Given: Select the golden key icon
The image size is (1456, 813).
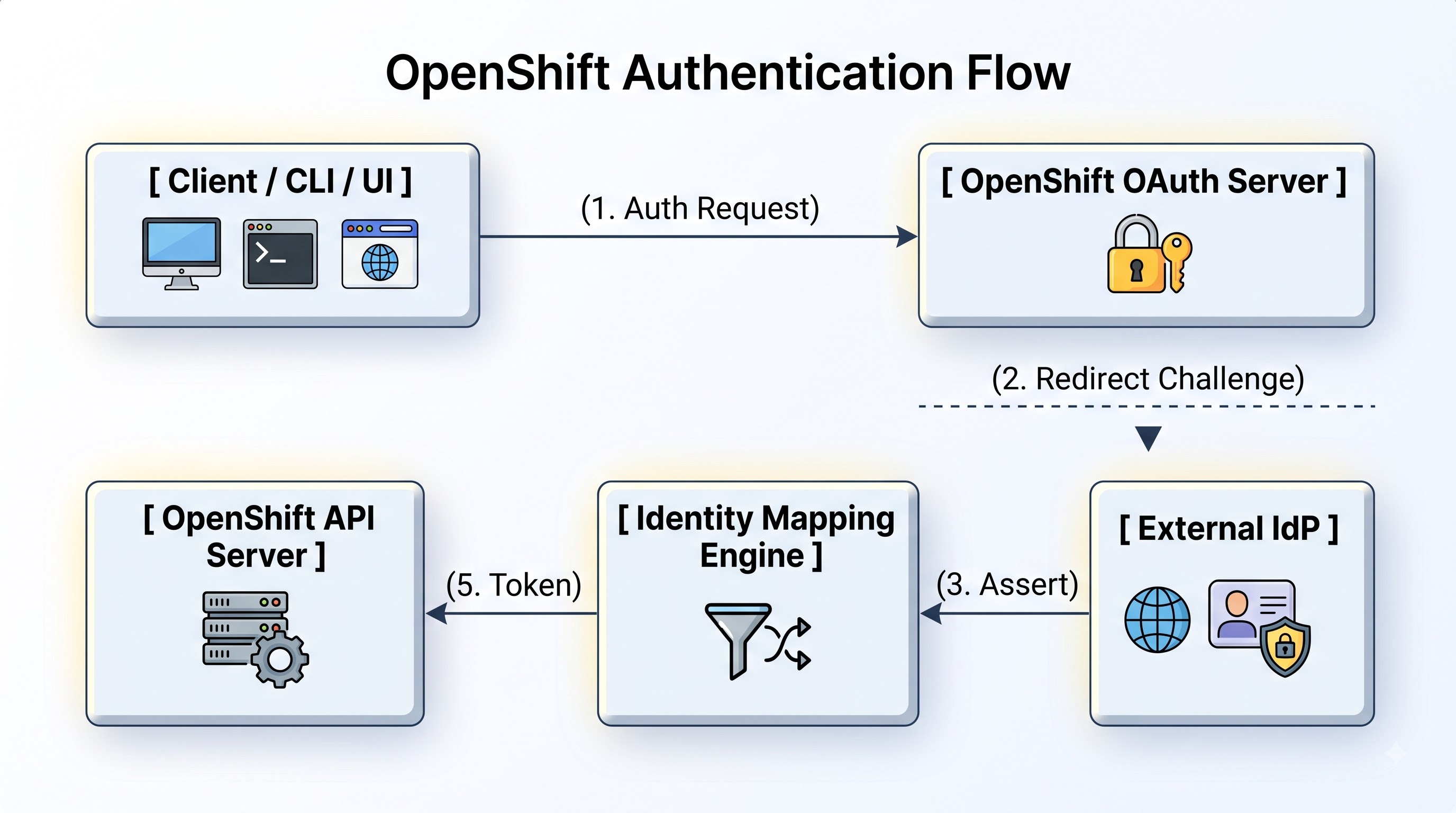Looking at the screenshot, I should coord(1178,263).
